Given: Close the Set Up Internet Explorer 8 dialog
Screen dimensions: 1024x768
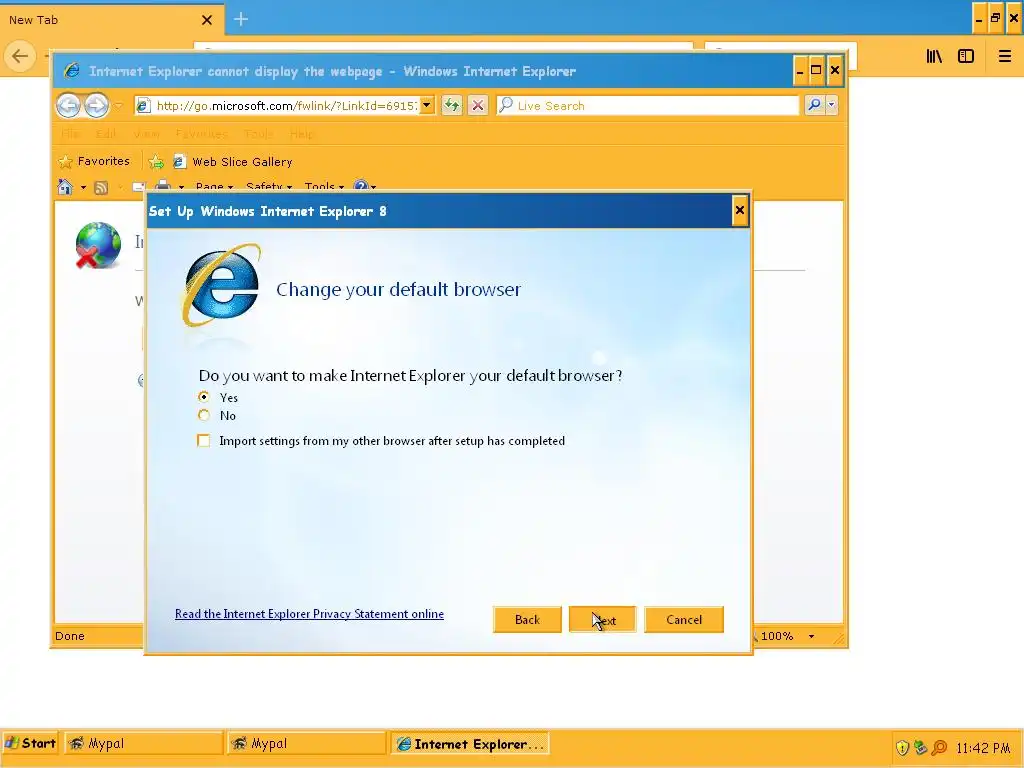Looking at the screenshot, I should click(739, 210).
